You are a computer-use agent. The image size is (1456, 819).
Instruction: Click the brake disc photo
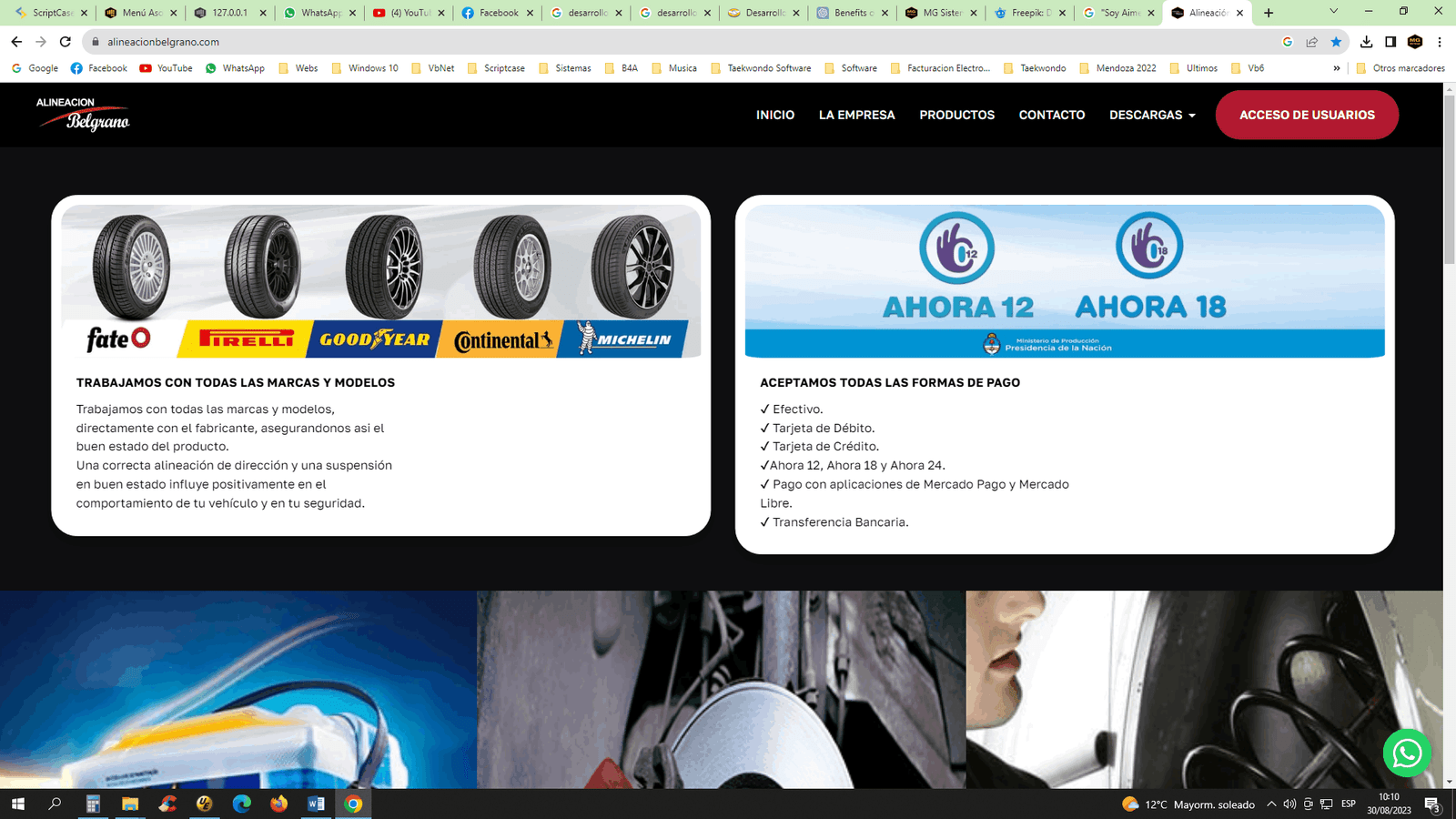point(721,690)
